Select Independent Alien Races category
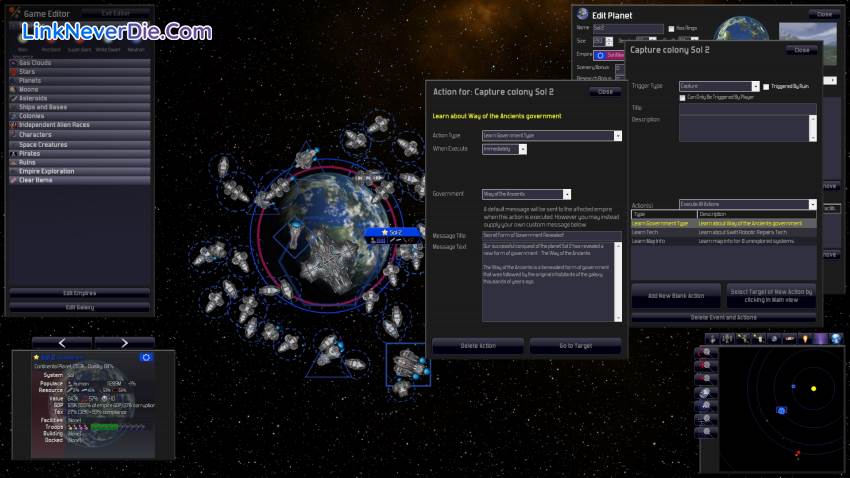The height and width of the screenshot is (478, 850). [80, 125]
